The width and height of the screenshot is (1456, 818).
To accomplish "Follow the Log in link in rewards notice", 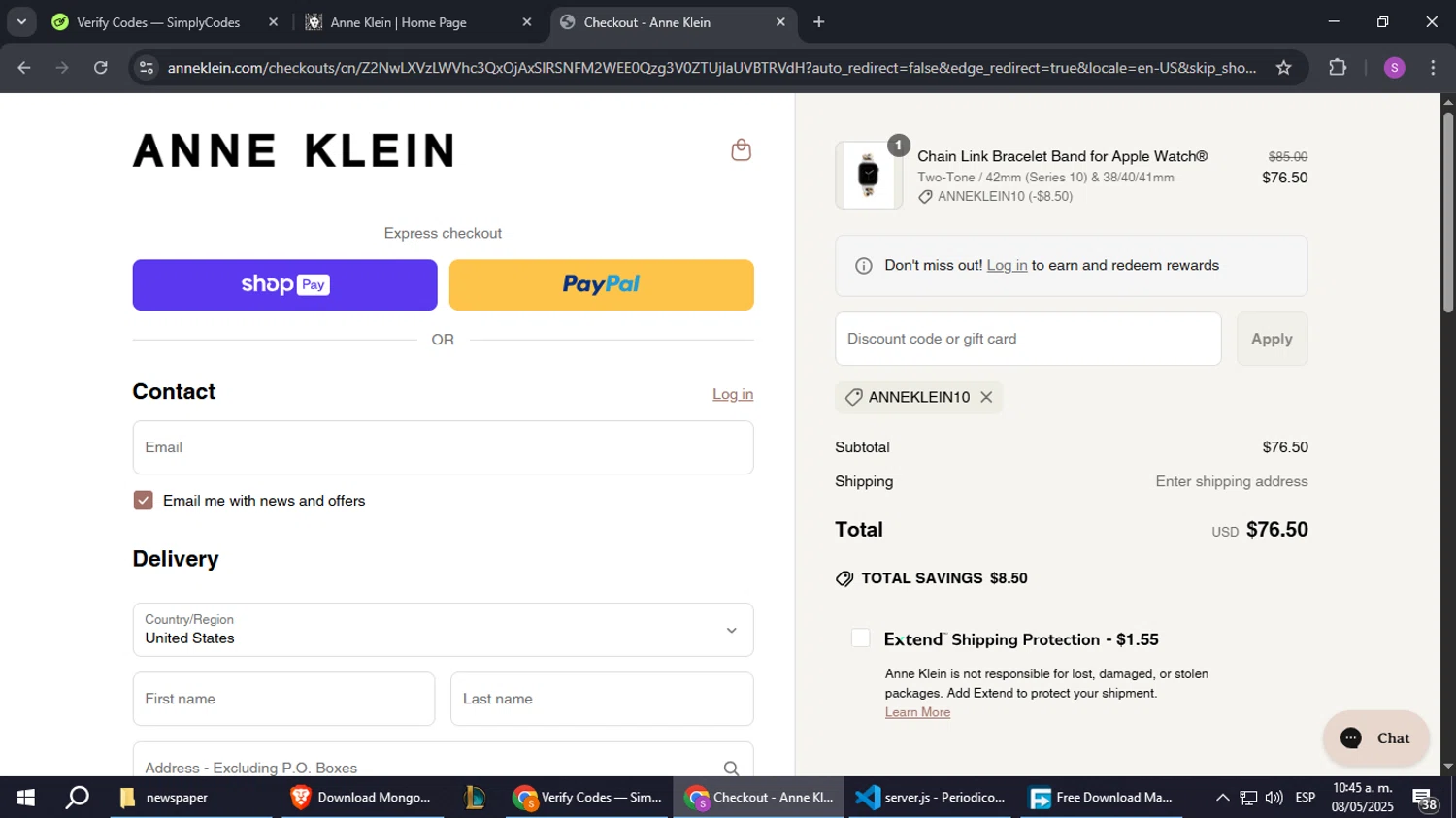I will coord(1007,265).
